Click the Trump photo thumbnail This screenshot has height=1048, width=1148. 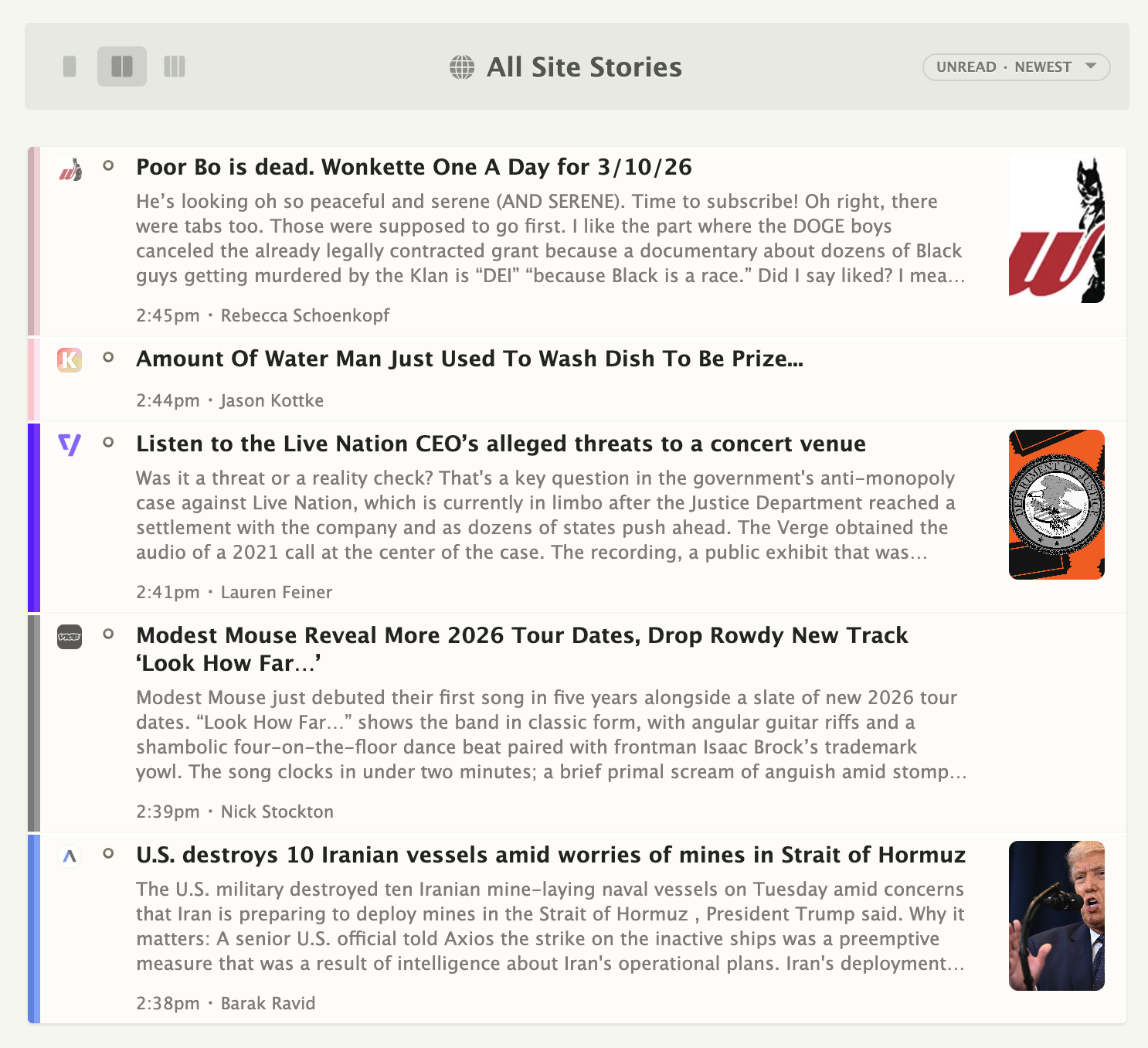point(1056,917)
